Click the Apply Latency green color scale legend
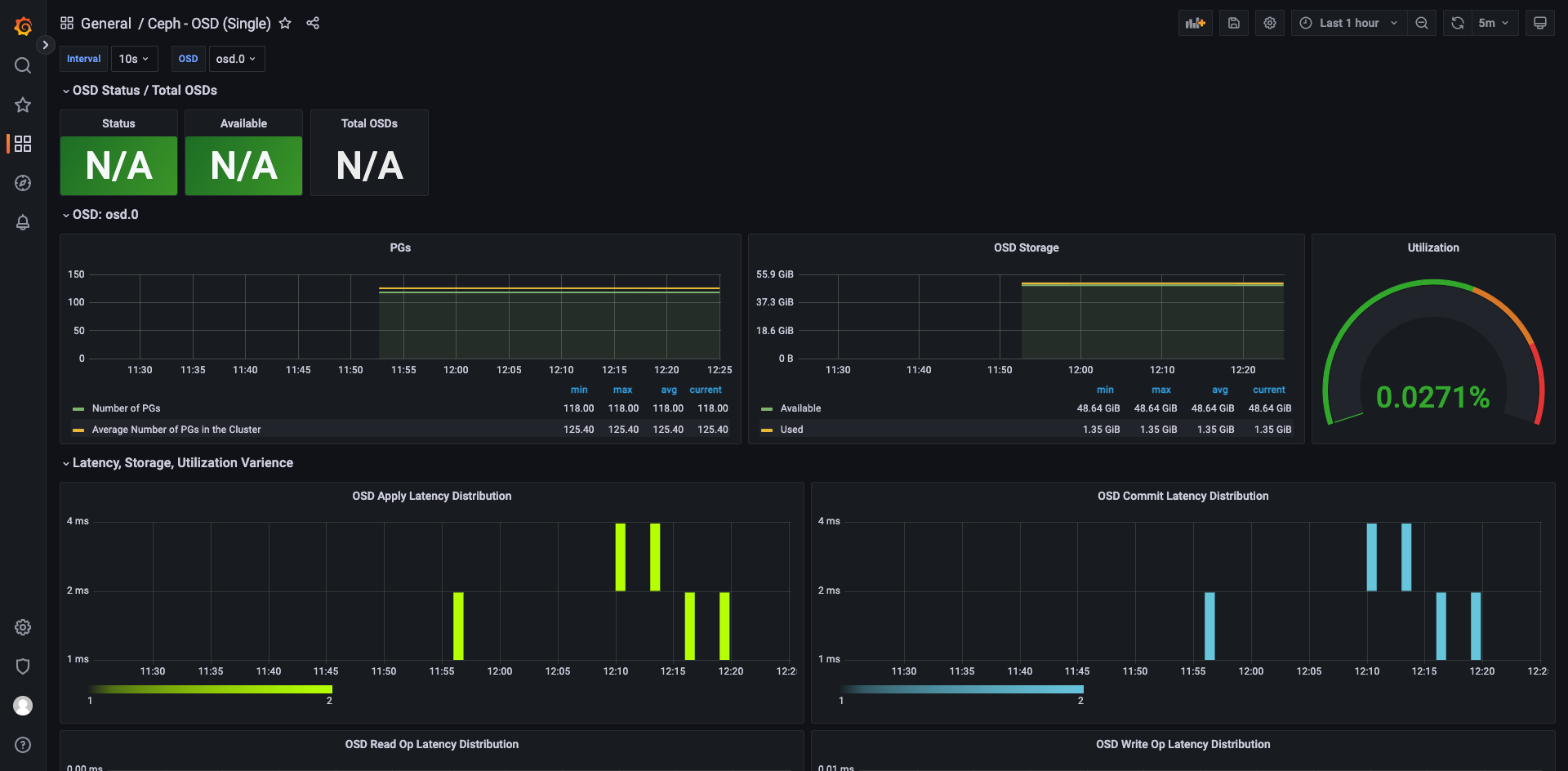Image resolution: width=1568 pixels, height=771 pixels. [211, 689]
